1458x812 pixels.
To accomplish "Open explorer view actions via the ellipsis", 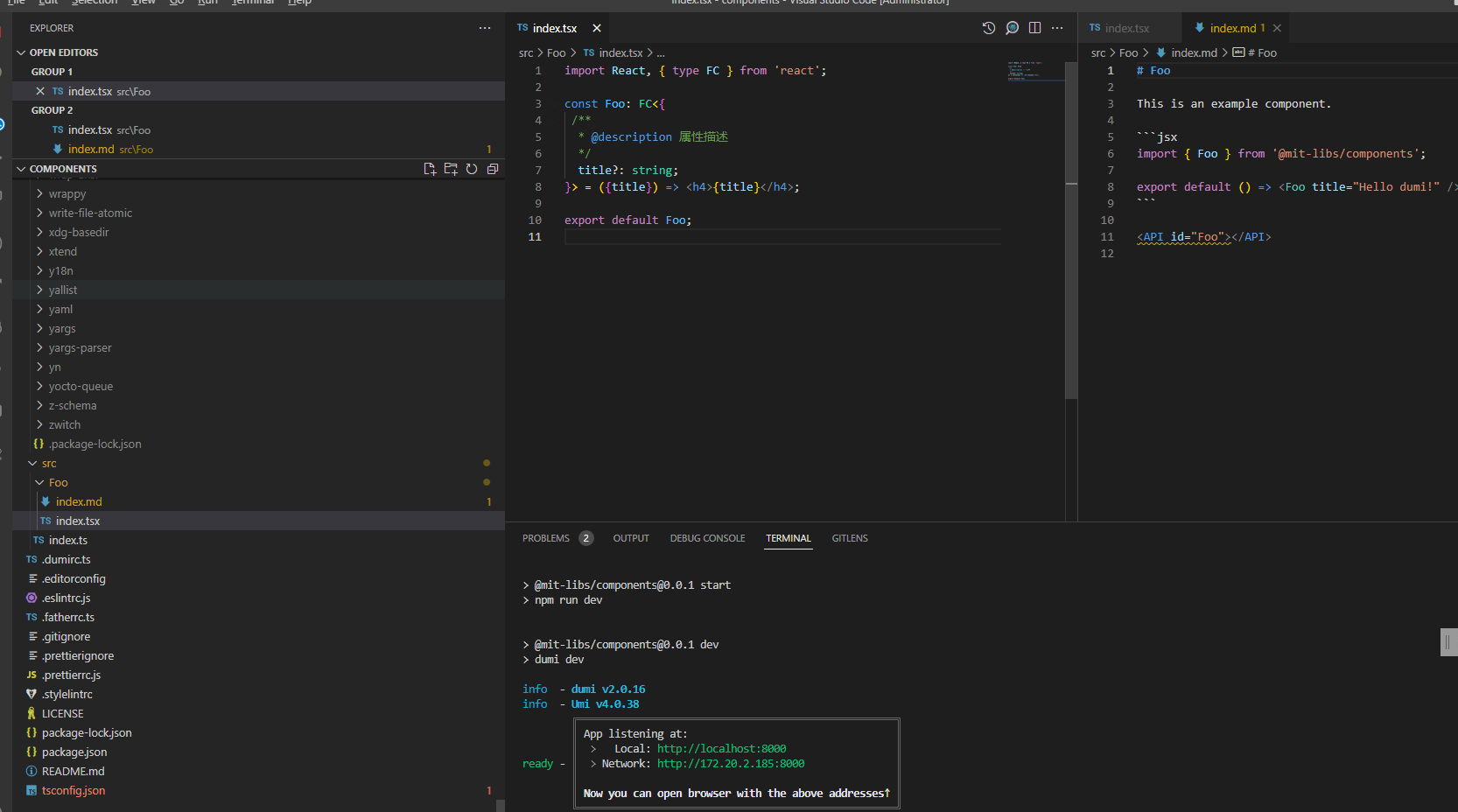I will point(485,27).
